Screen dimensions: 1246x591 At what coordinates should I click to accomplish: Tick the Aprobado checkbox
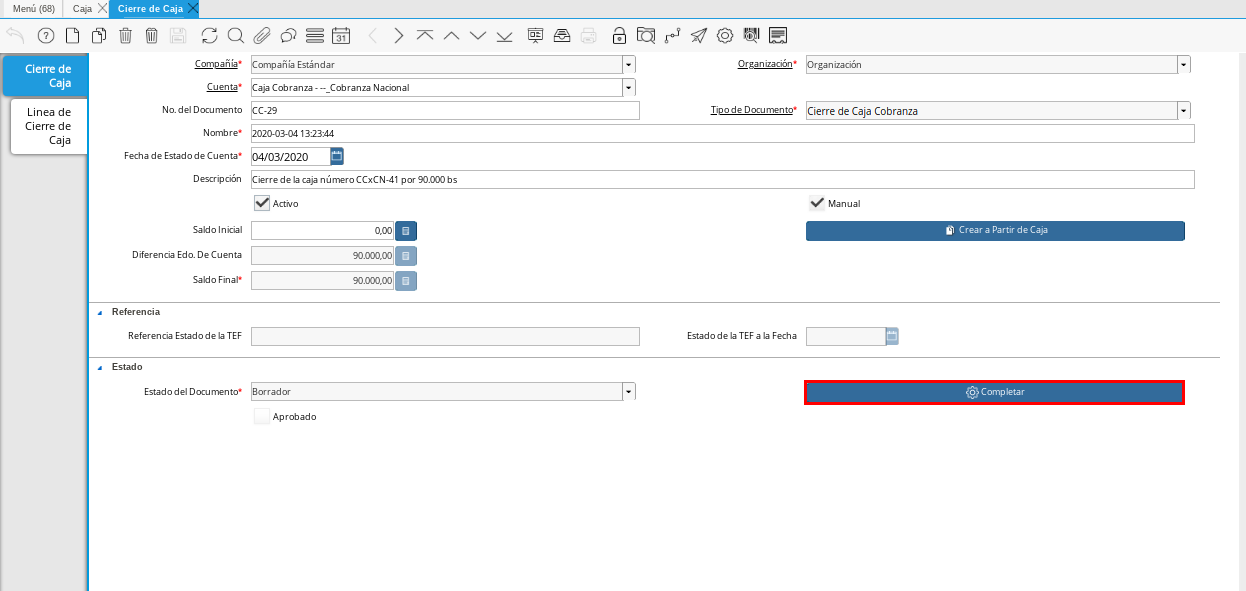pyautogui.click(x=262, y=416)
